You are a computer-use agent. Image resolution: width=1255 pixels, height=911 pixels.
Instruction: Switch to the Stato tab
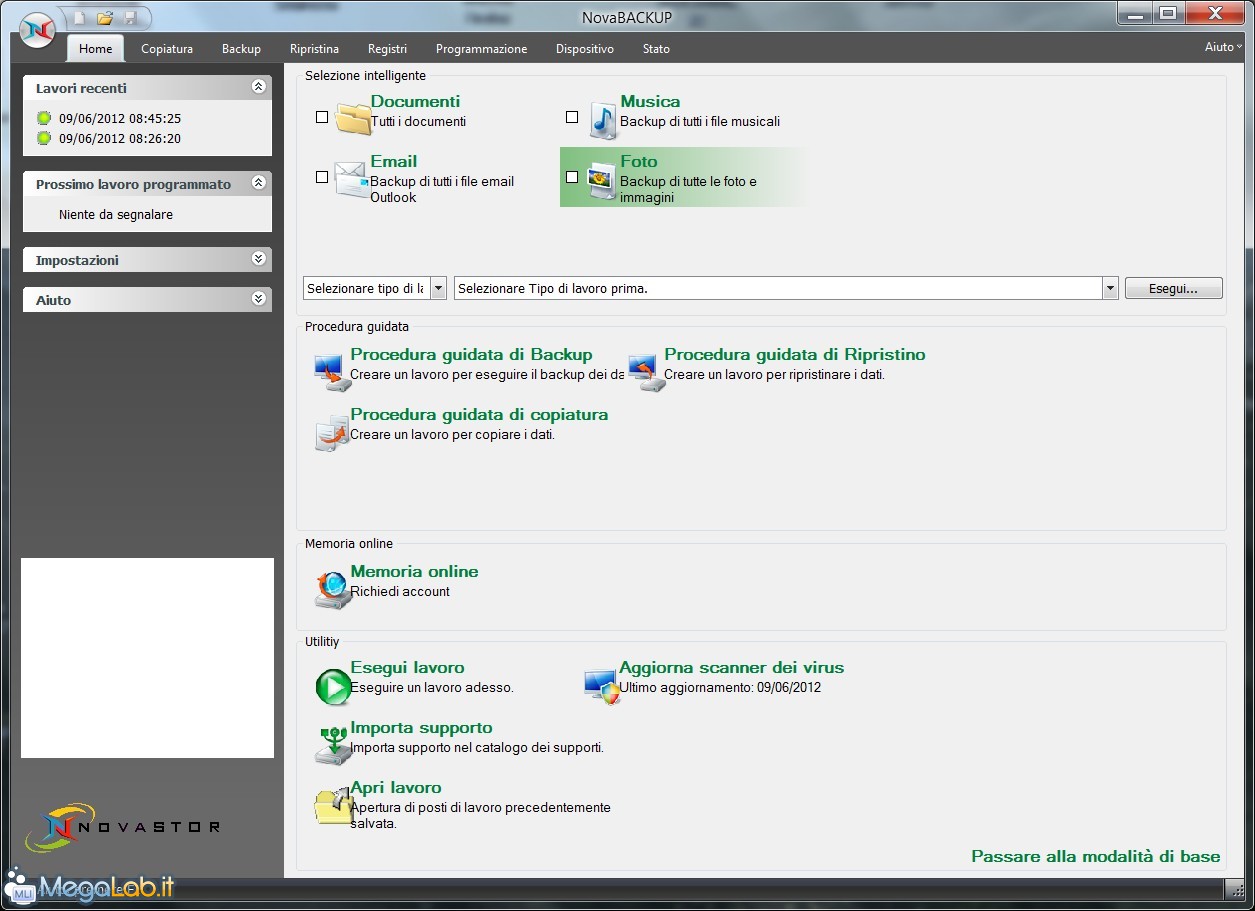coord(656,49)
